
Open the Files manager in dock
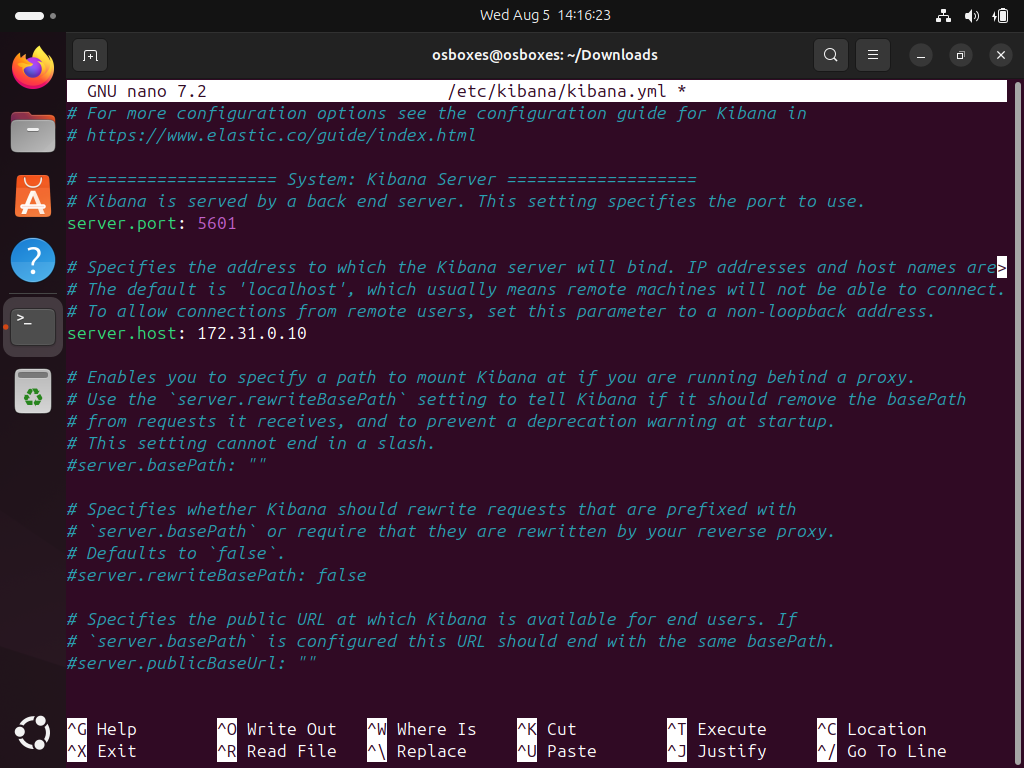[33, 132]
